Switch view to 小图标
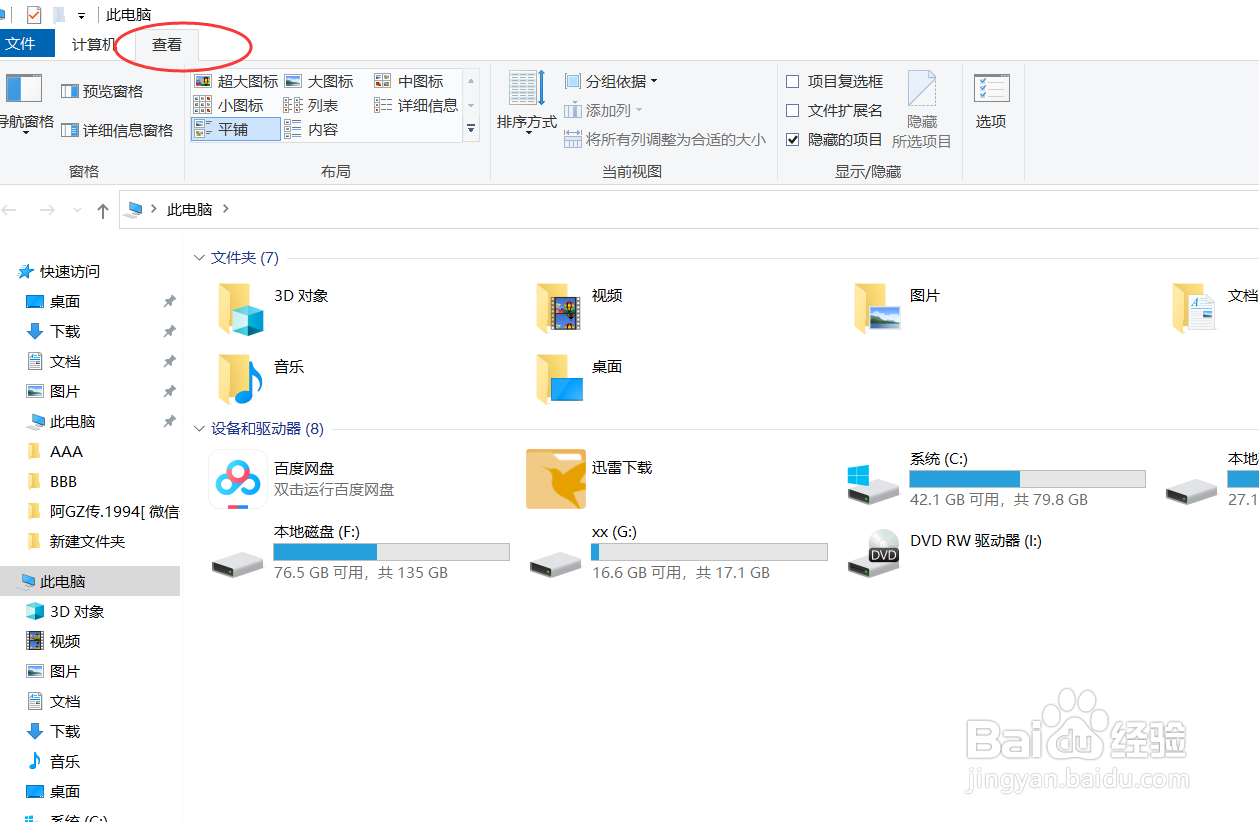Screen dimensions: 1259x822 pos(238,104)
